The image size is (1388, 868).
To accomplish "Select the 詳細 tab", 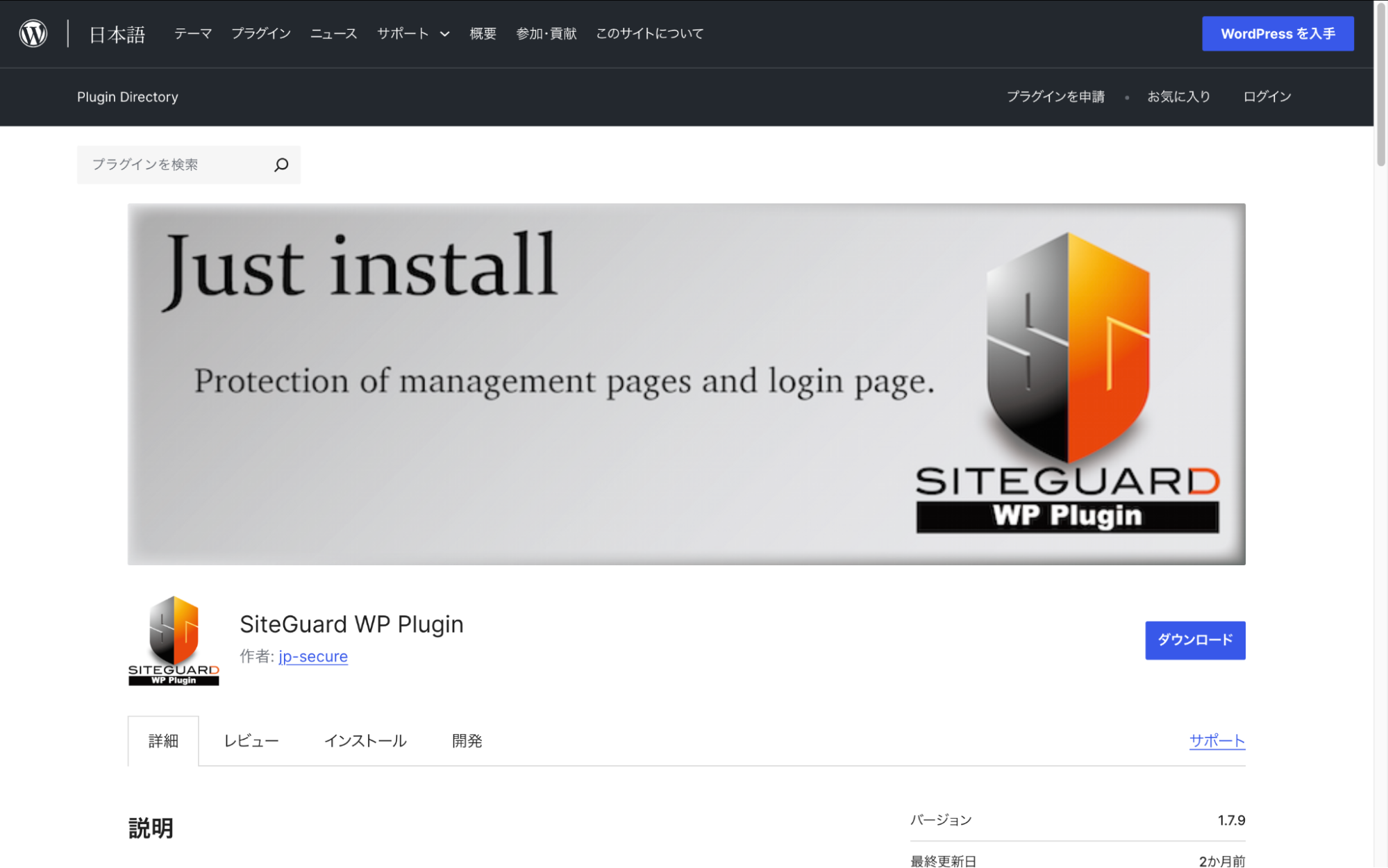I will 162,740.
